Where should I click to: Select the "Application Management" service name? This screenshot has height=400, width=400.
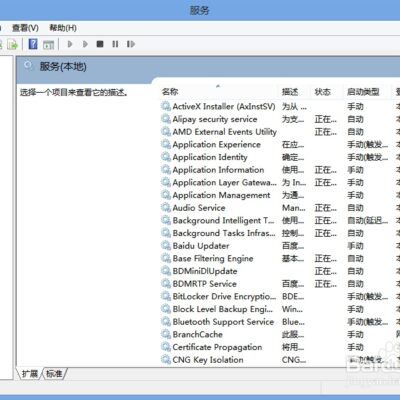pos(222,195)
